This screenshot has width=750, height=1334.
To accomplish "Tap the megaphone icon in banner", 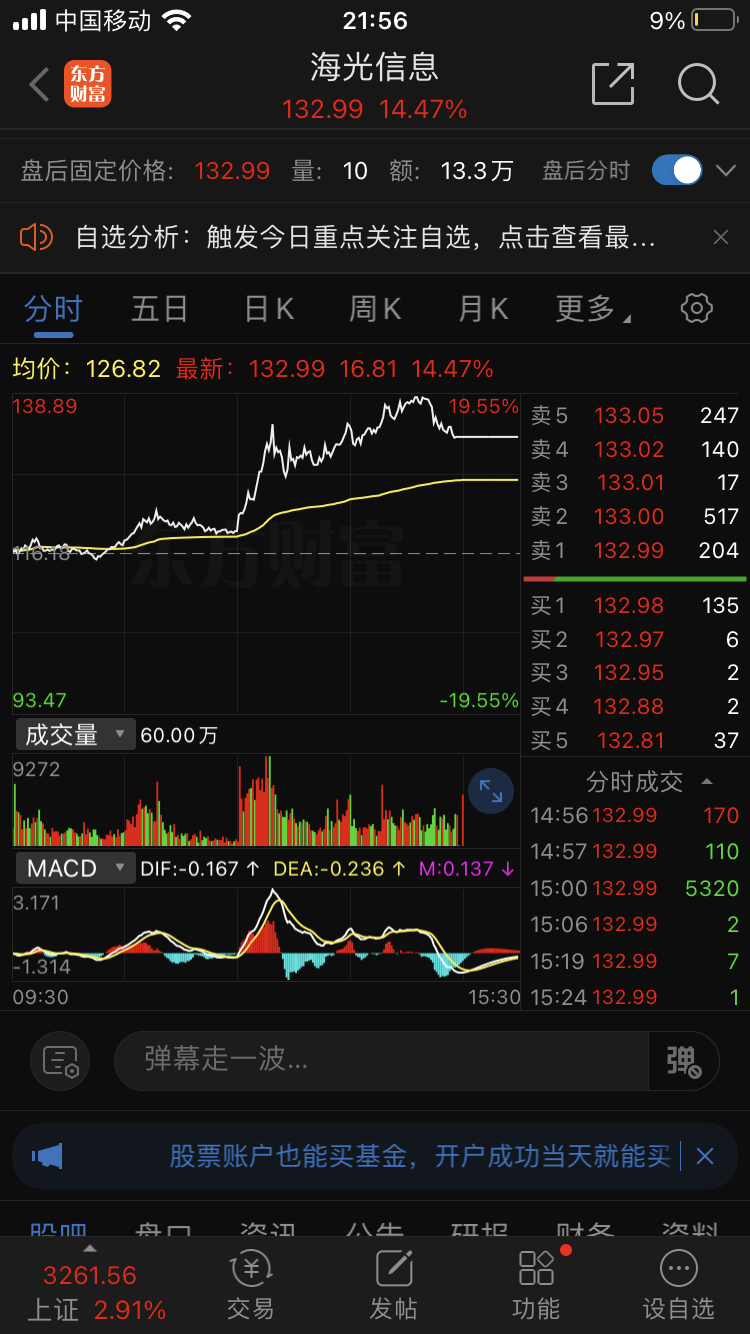I will click(47, 1156).
